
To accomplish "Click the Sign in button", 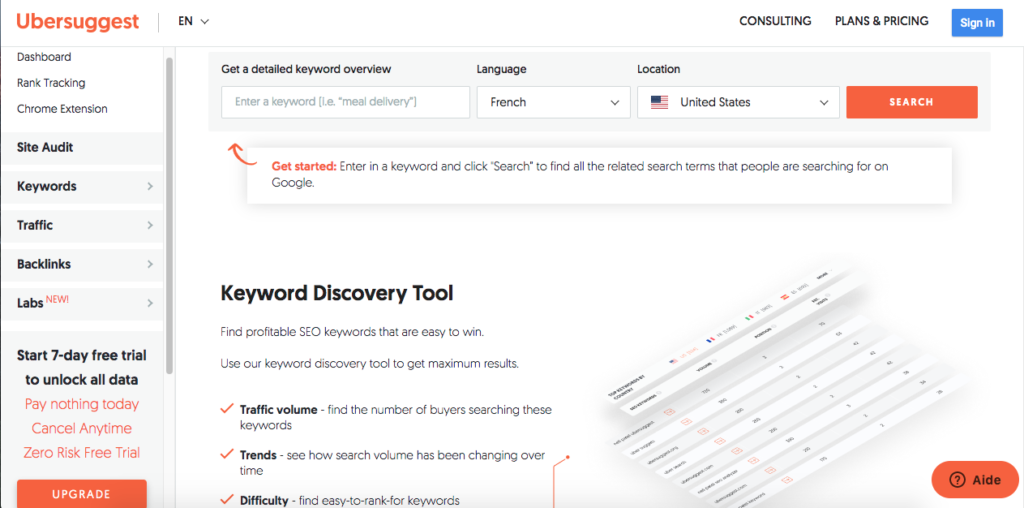I will [977, 23].
